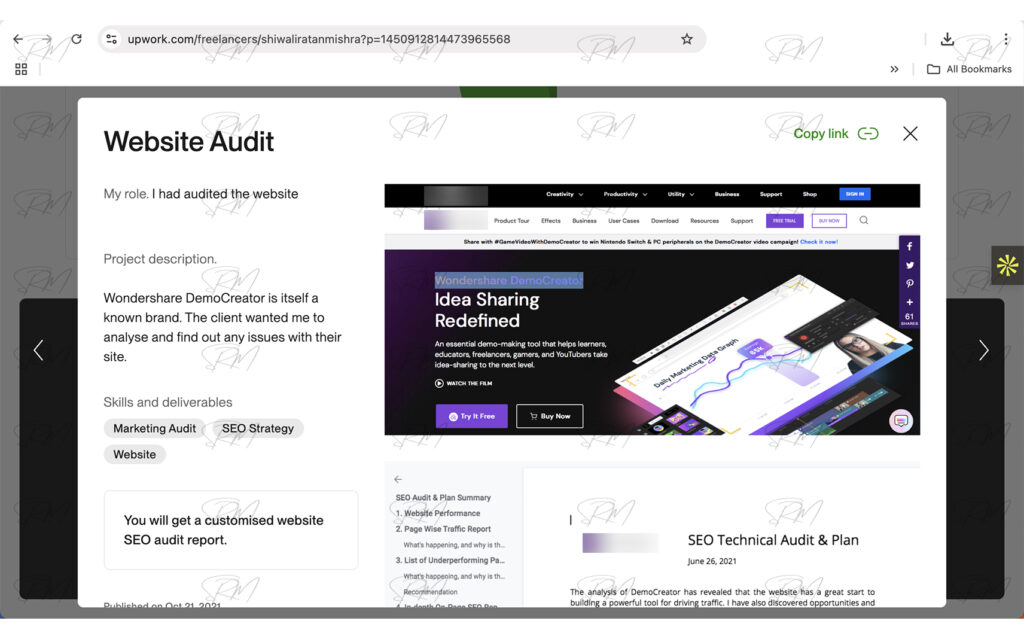1024x639 pixels.
Task: Select 2. Page Wise Traffic Report item
Action: tap(443, 529)
